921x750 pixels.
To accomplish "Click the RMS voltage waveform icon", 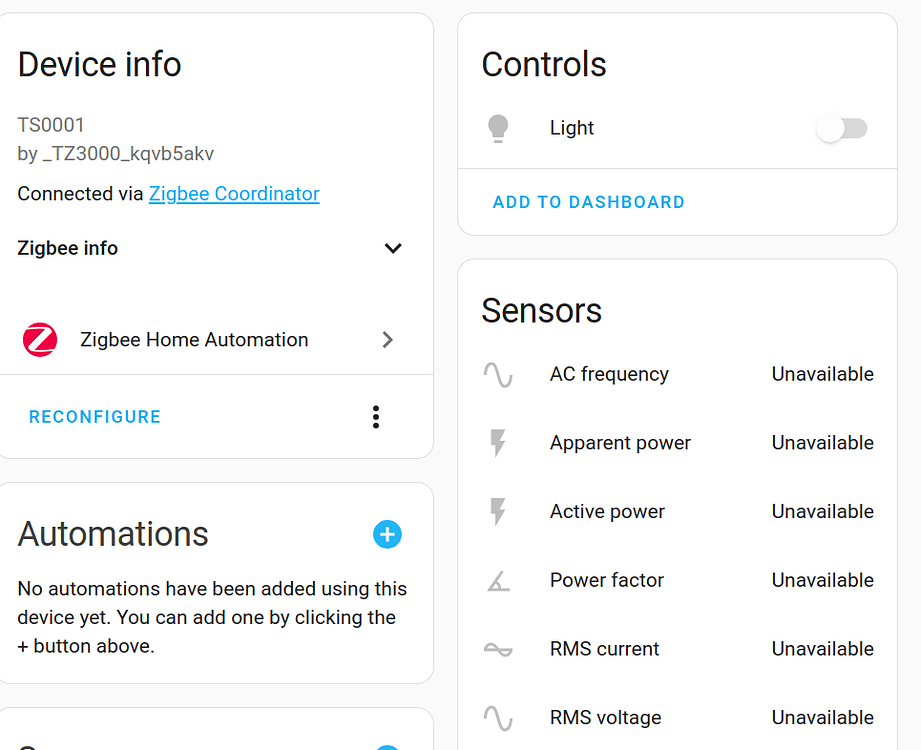I will click(x=500, y=717).
